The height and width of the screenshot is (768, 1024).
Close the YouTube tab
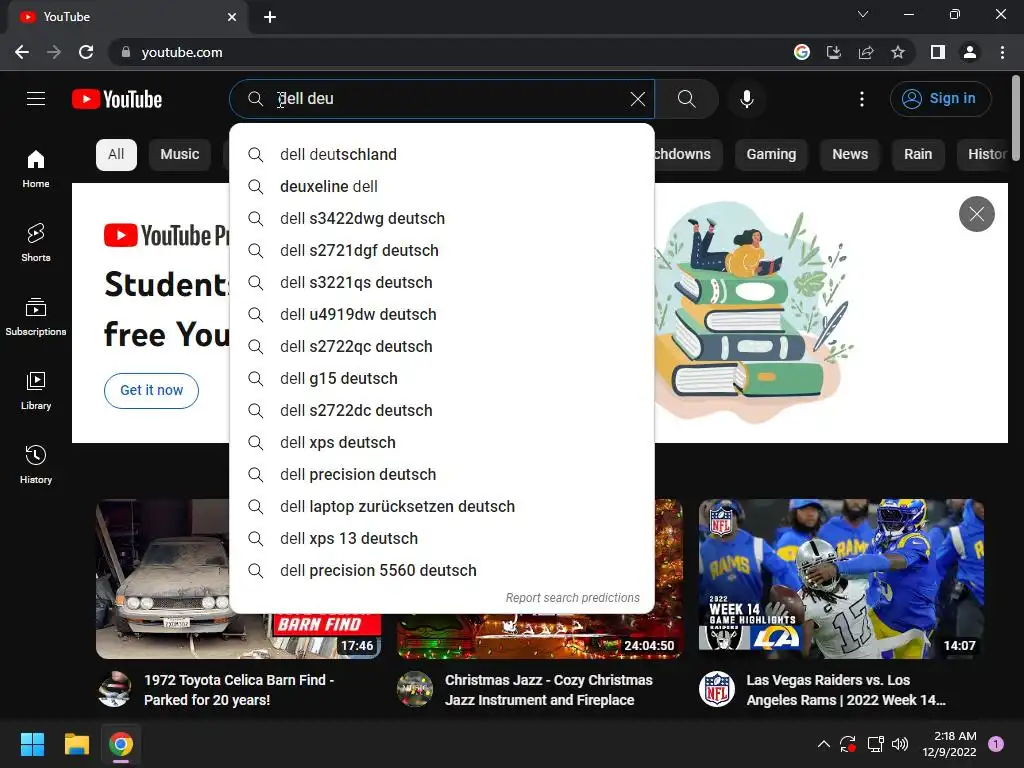click(x=232, y=17)
